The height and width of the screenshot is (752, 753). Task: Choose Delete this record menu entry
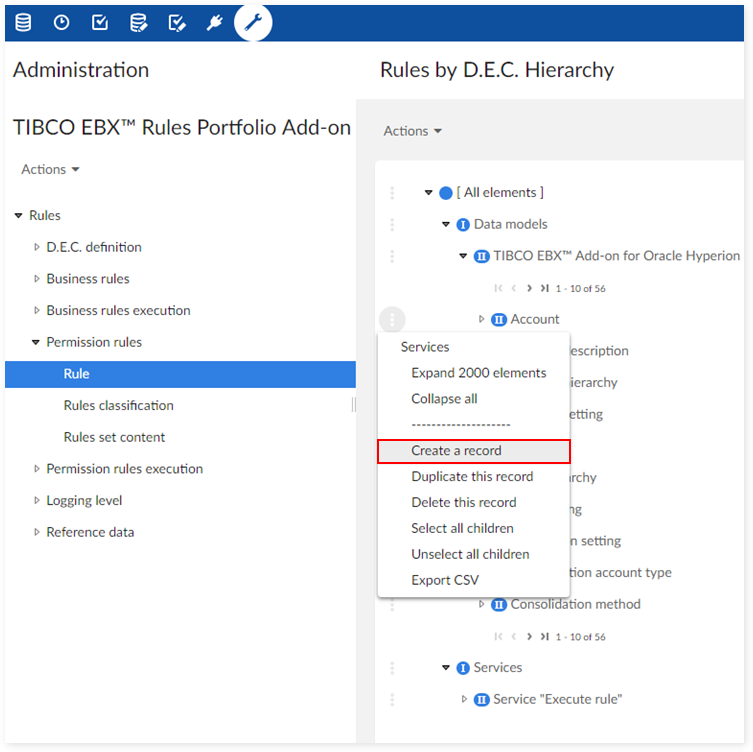(x=474, y=503)
